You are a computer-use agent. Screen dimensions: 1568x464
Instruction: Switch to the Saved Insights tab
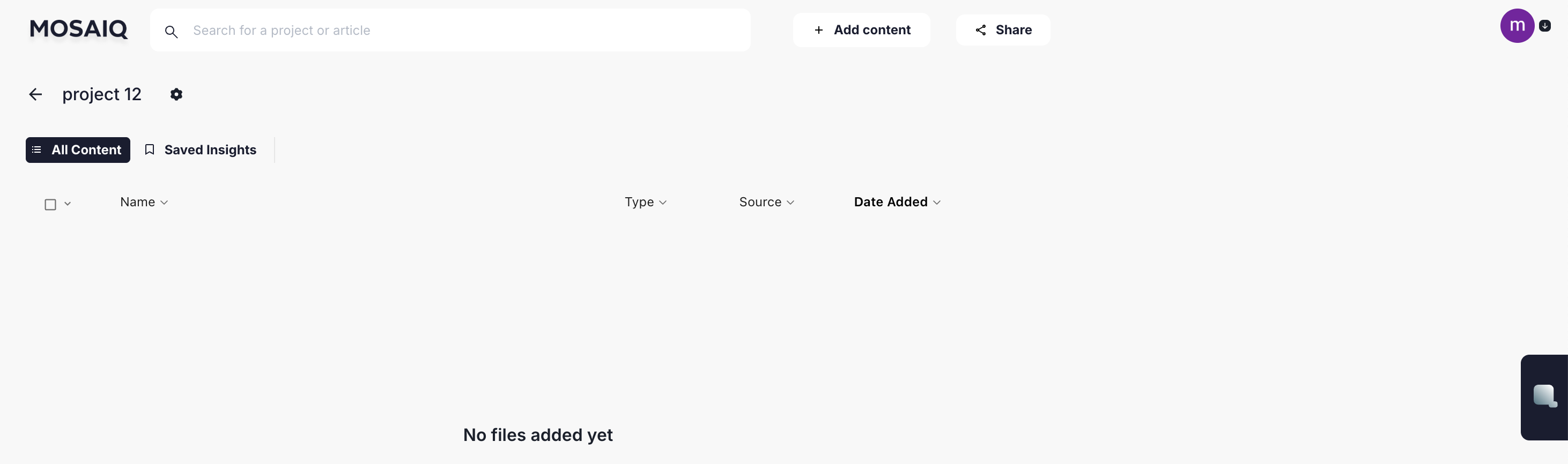pyautogui.click(x=209, y=149)
